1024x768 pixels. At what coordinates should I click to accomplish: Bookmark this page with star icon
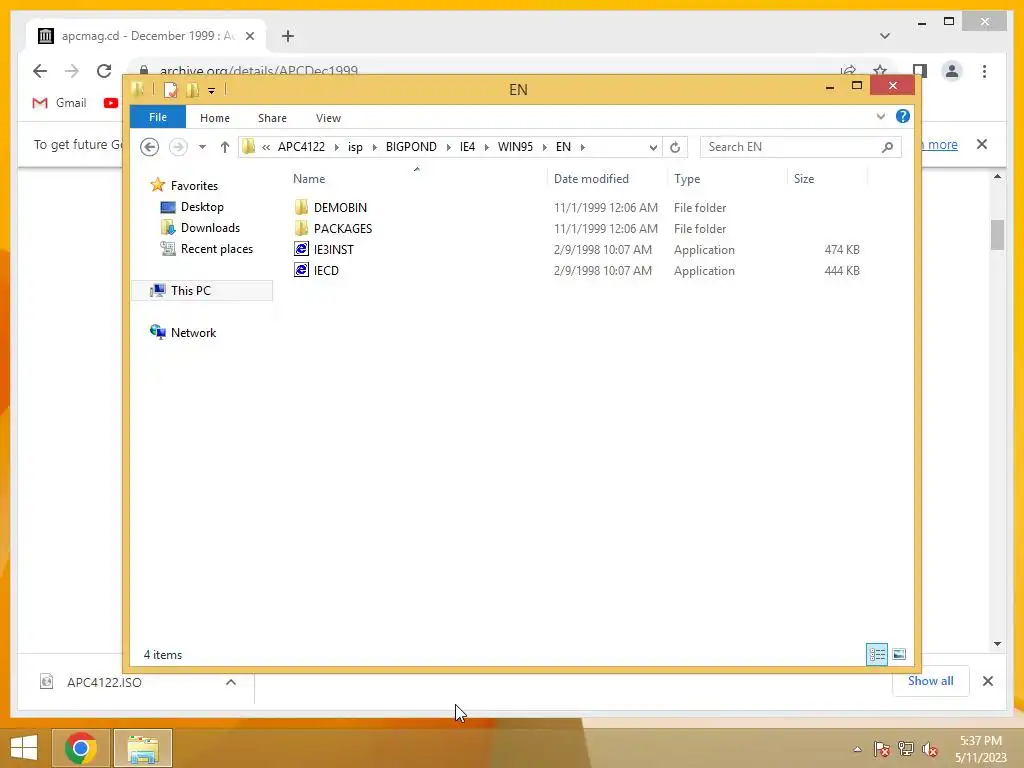click(880, 71)
